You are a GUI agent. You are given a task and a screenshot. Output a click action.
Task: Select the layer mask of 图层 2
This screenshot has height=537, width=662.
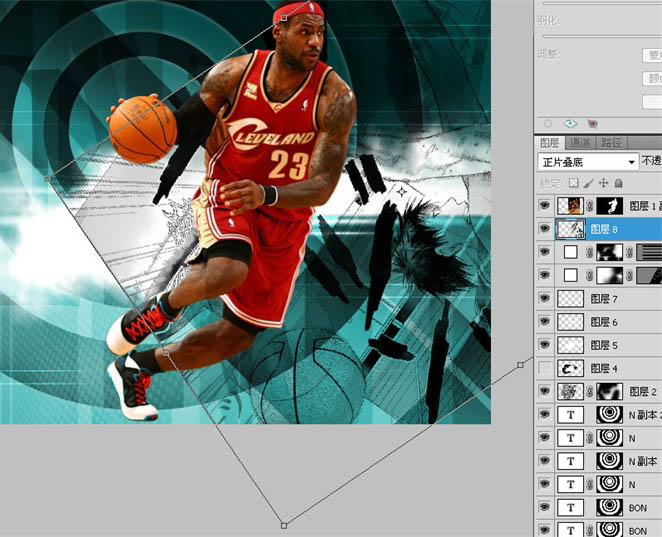coord(610,392)
